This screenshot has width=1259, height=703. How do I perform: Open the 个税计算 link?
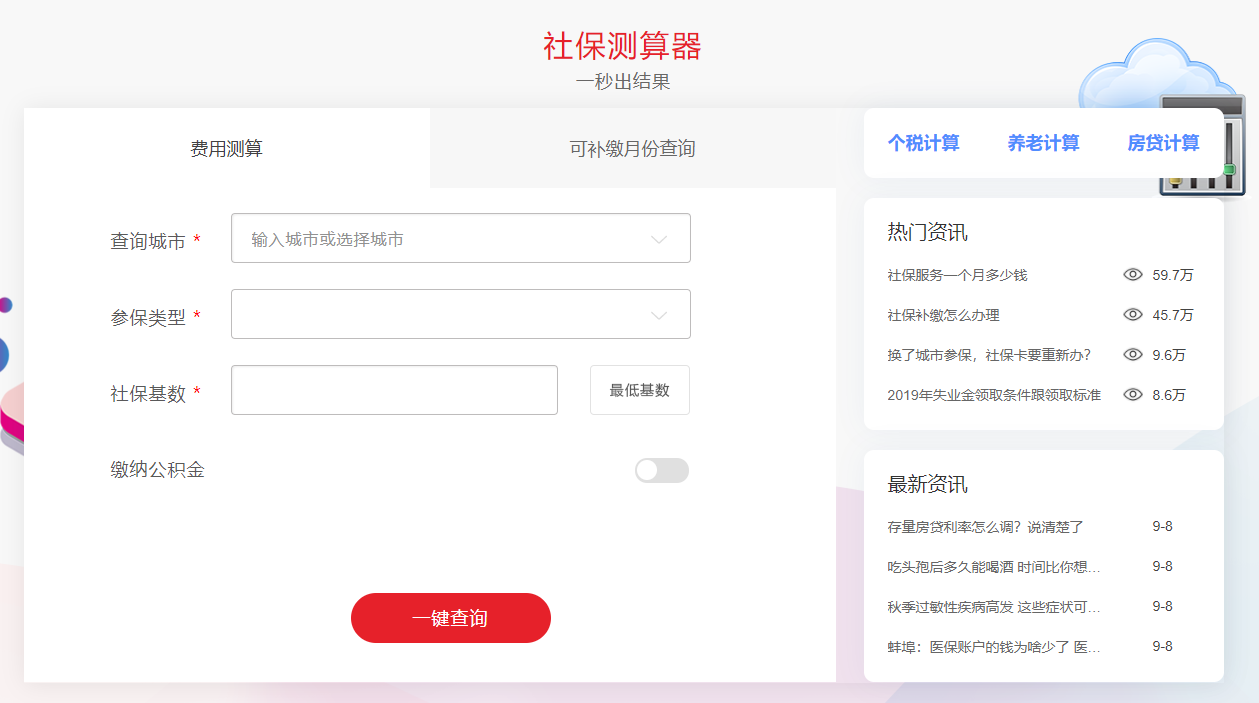(924, 143)
